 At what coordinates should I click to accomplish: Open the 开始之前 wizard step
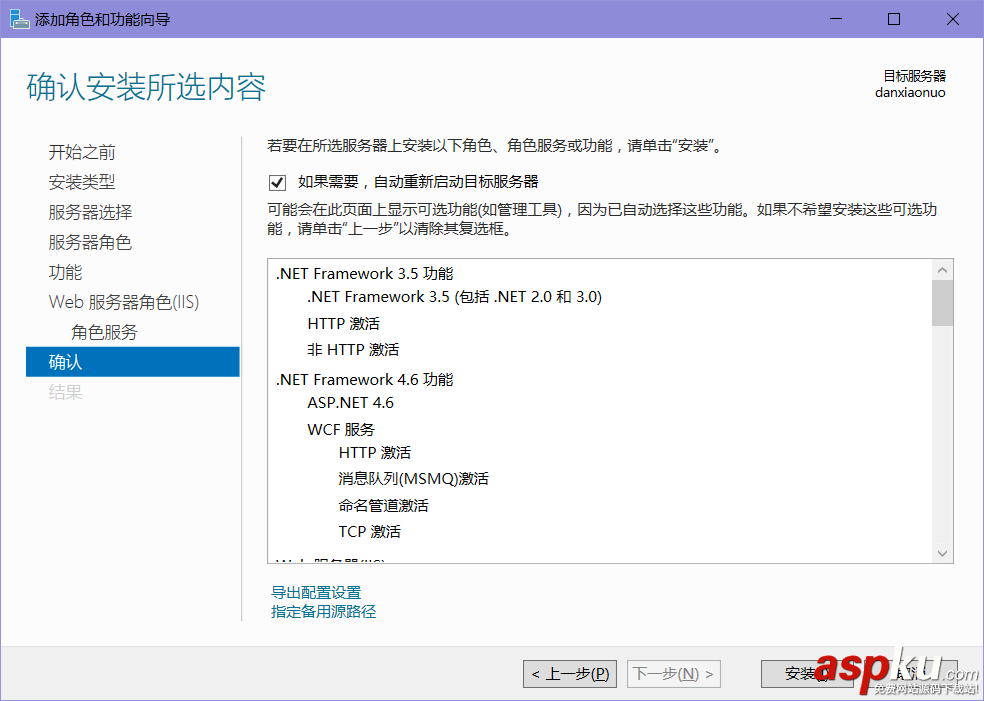(82, 152)
